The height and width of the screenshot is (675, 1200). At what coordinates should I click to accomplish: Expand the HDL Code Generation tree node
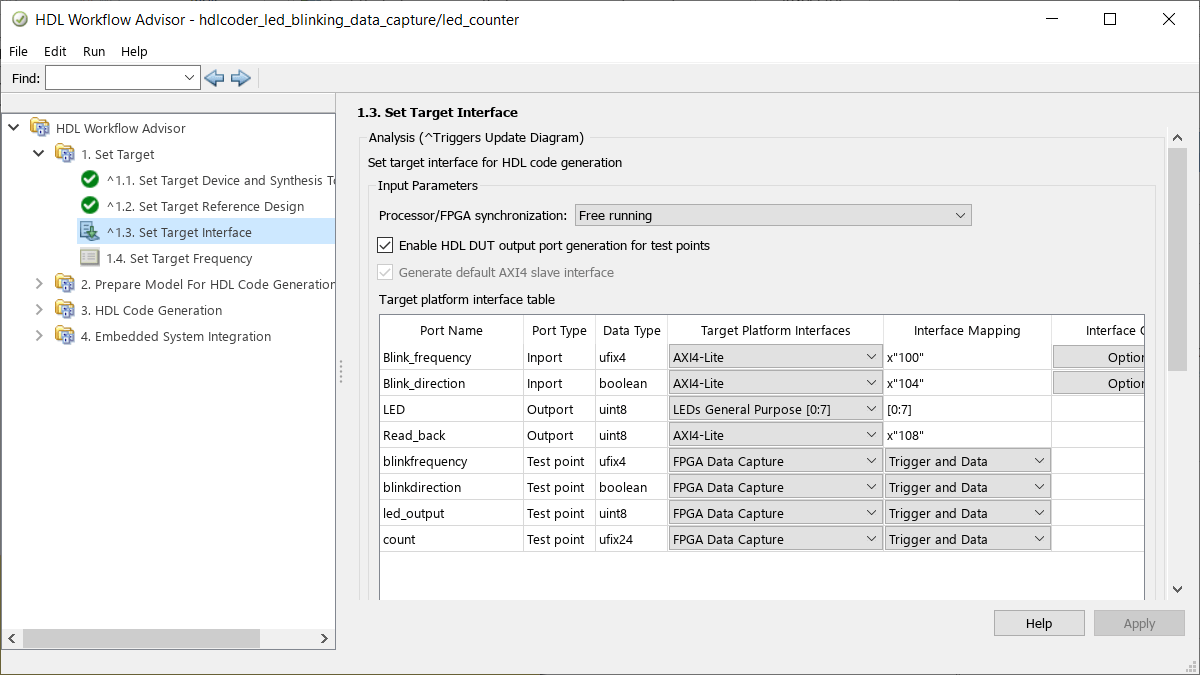tap(39, 310)
